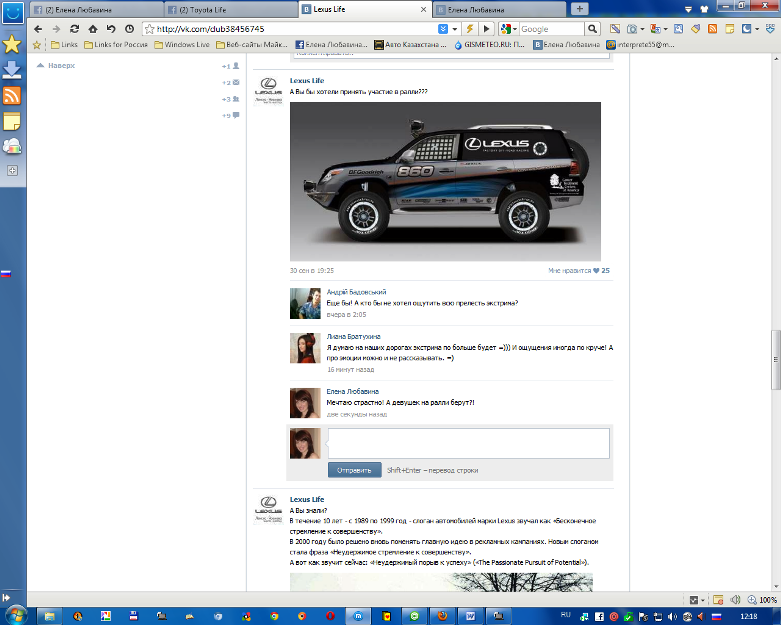Click the address bar URL field
Image resolution: width=781 pixels, height=625 pixels.
pyautogui.click(x=296, y=29)
